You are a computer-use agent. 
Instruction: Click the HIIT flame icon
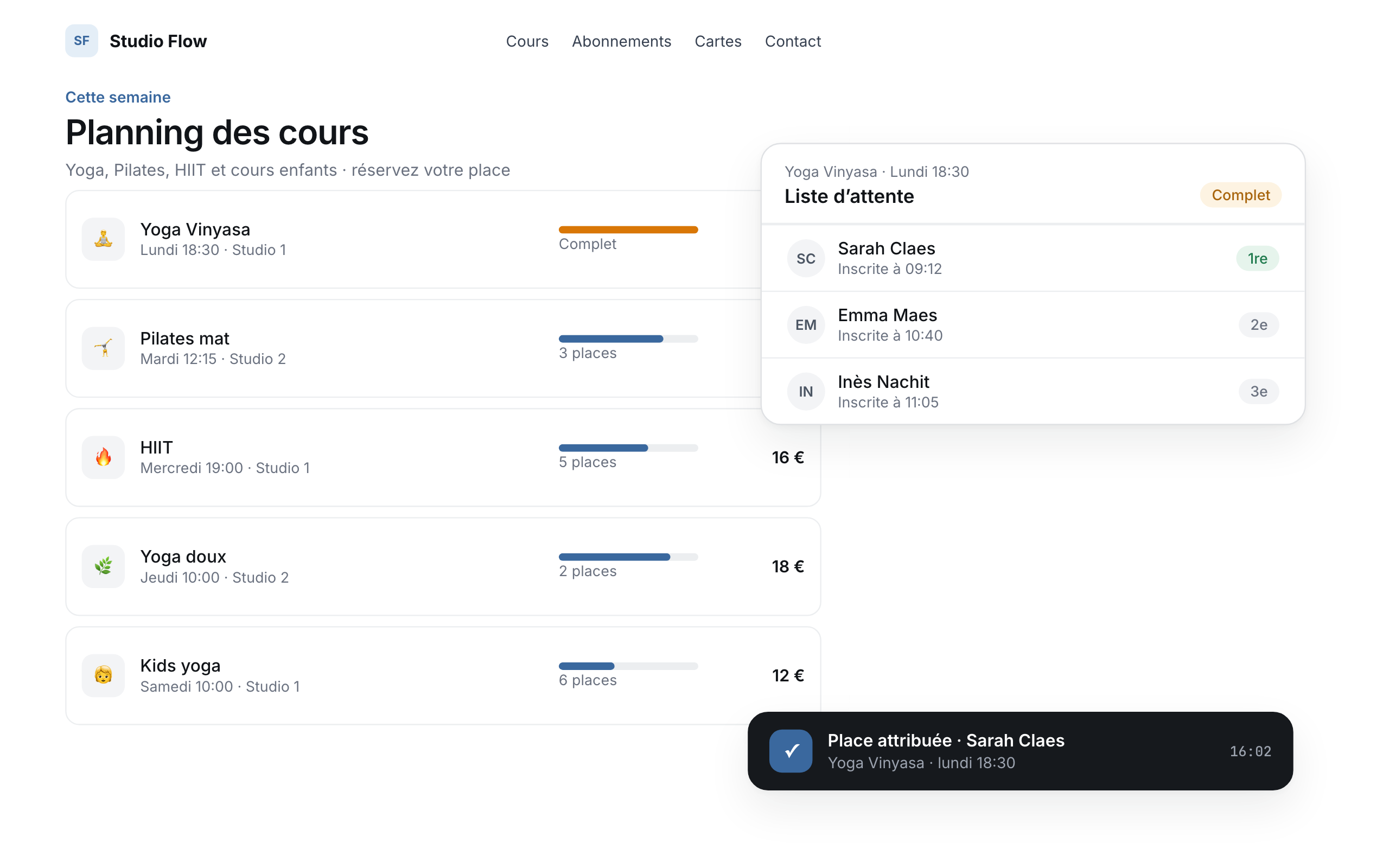click(x=103, y=457)
